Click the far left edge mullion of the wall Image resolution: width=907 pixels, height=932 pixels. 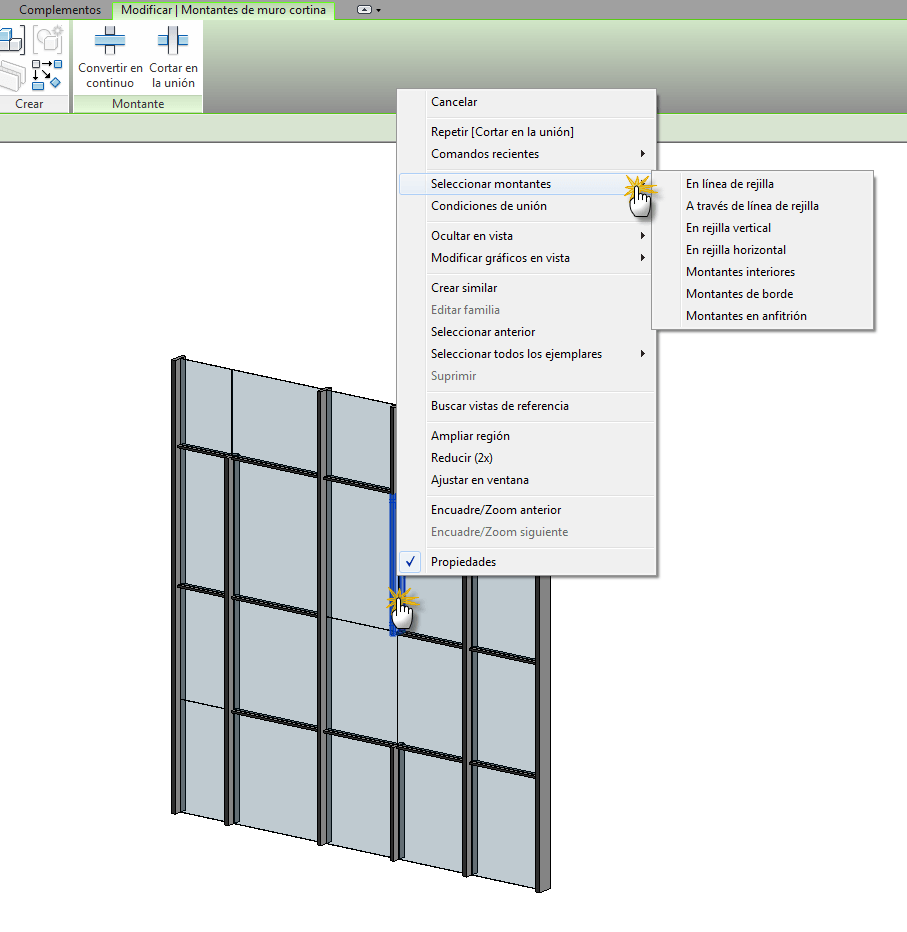click(x=178, y=585)
